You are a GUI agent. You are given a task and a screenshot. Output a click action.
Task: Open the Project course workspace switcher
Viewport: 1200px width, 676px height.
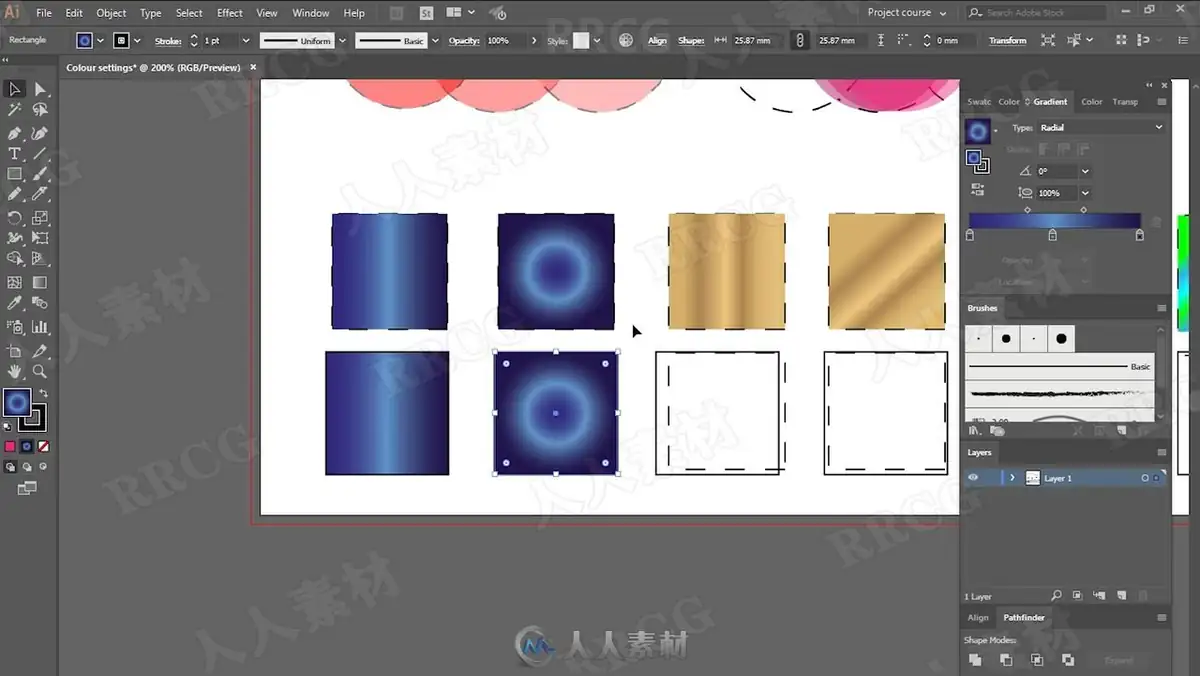click(x=906, y=13)
